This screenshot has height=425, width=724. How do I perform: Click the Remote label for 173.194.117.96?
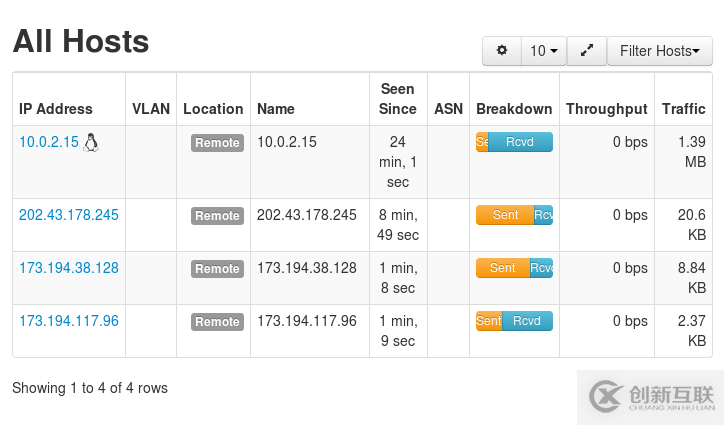click(x=217, y=322)
